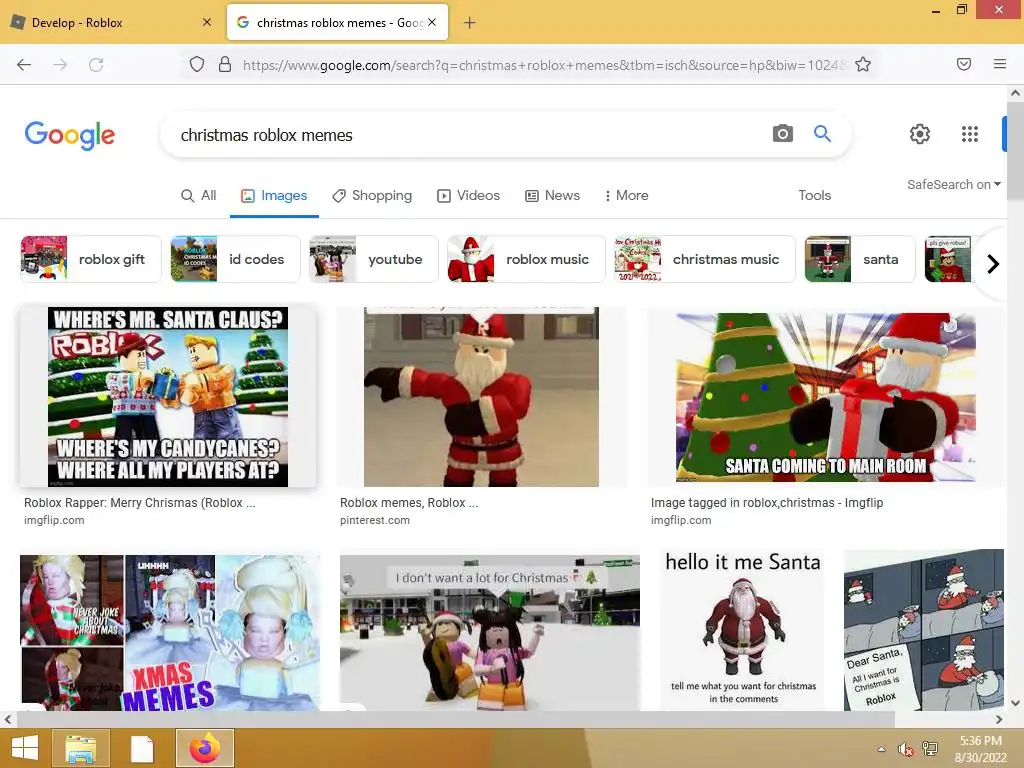Open the Tools filter options
This screenshot has width=1024, height=768.
[814, 195]
